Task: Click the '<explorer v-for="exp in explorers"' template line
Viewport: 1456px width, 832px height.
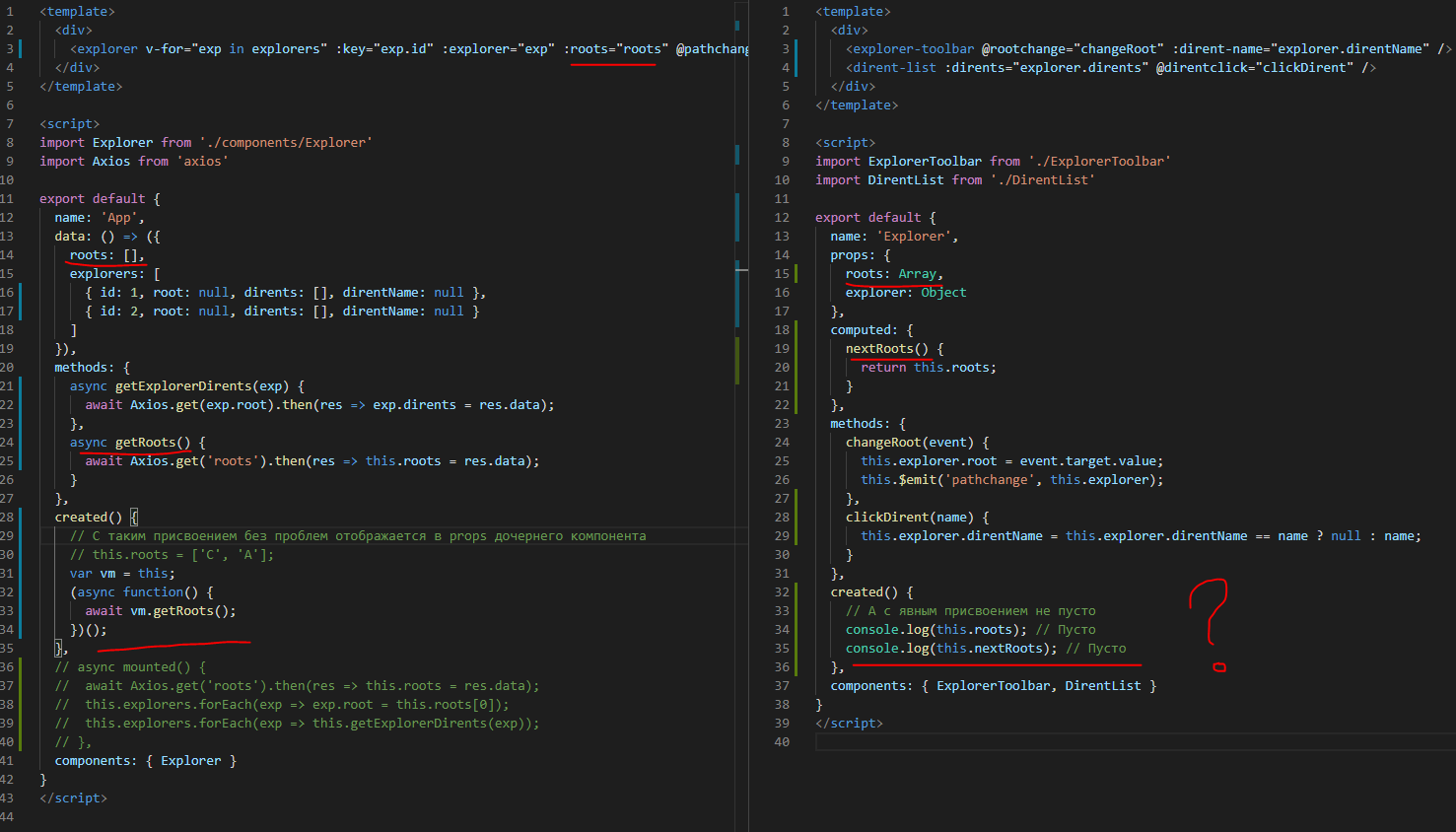Action: 409,48
